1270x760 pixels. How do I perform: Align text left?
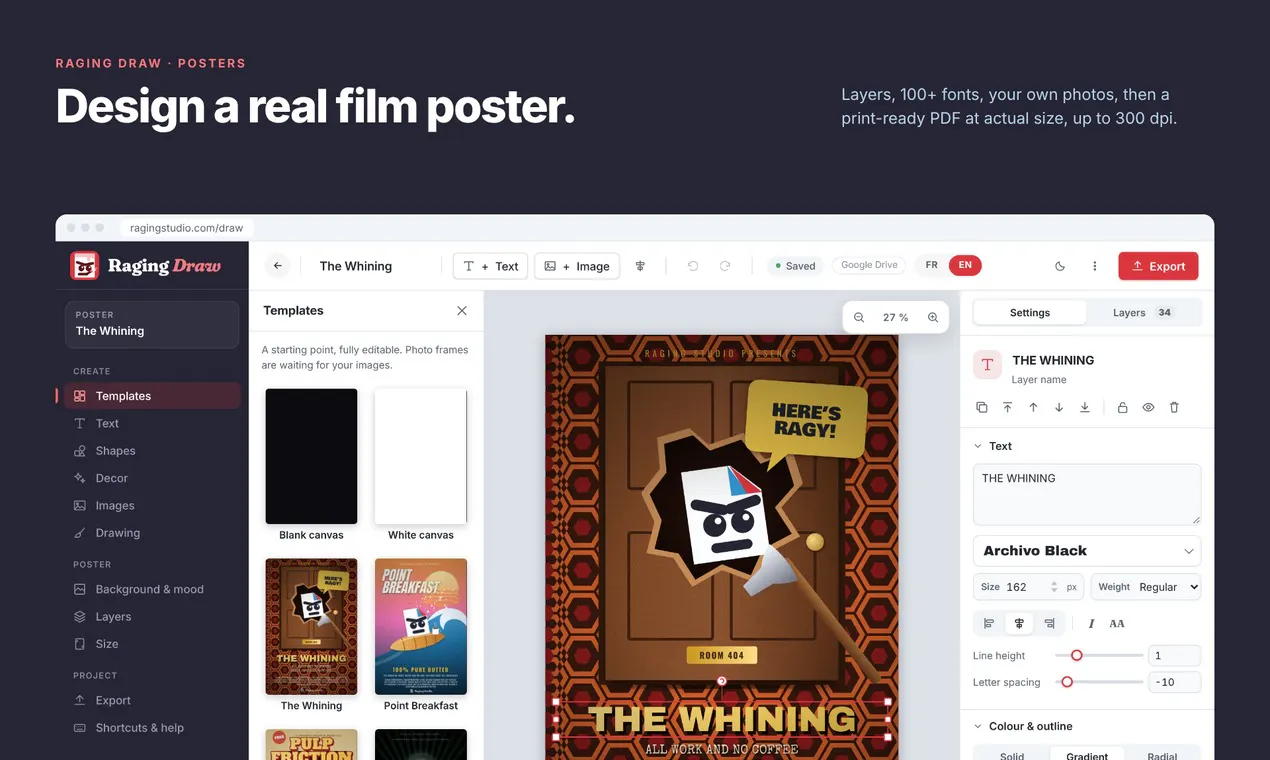click(989, 623)
